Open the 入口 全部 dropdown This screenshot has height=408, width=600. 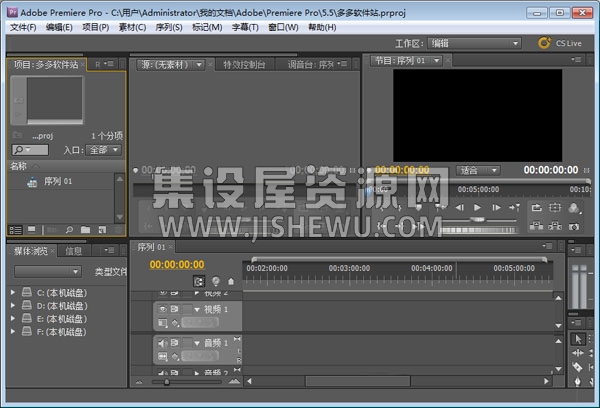pos(103,150)
